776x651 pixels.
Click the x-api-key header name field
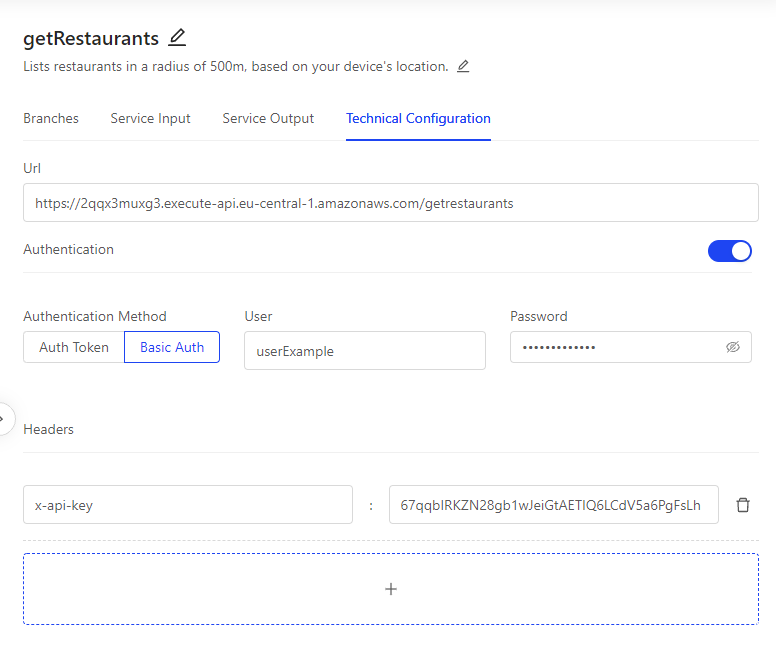(x=188, y=504)
